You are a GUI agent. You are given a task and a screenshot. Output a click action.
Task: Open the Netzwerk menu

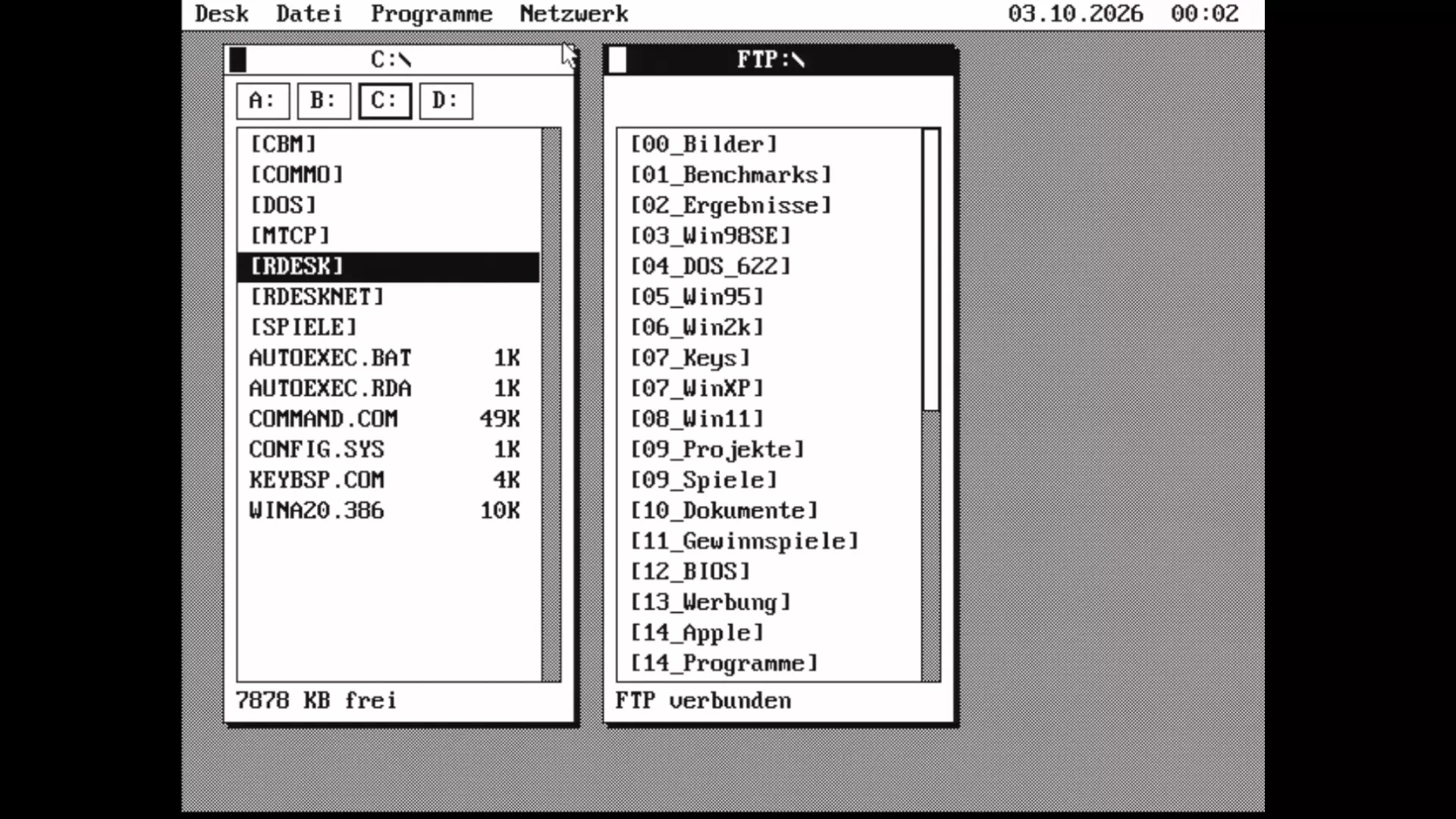[x=574, y=14]
